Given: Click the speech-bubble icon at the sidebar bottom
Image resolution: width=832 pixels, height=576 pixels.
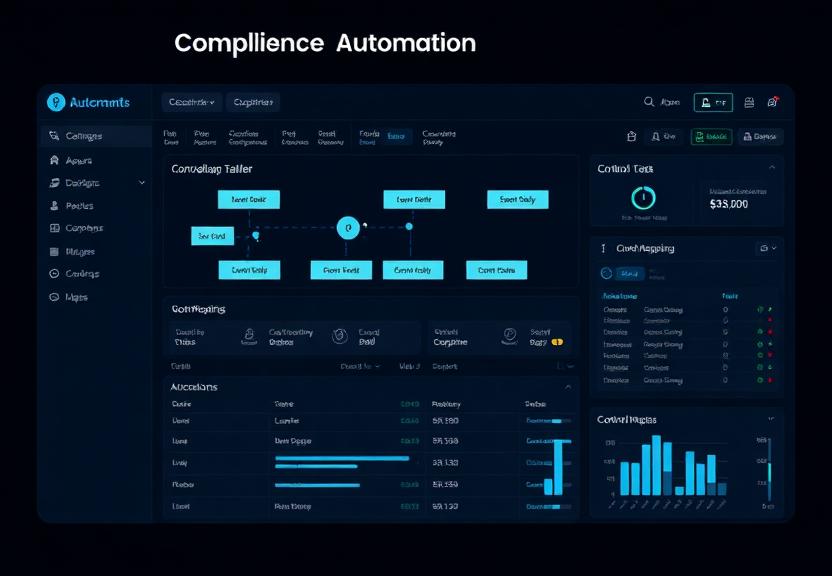Looking at the screenshot, I should pyautogui.click(x=54, y=297).
